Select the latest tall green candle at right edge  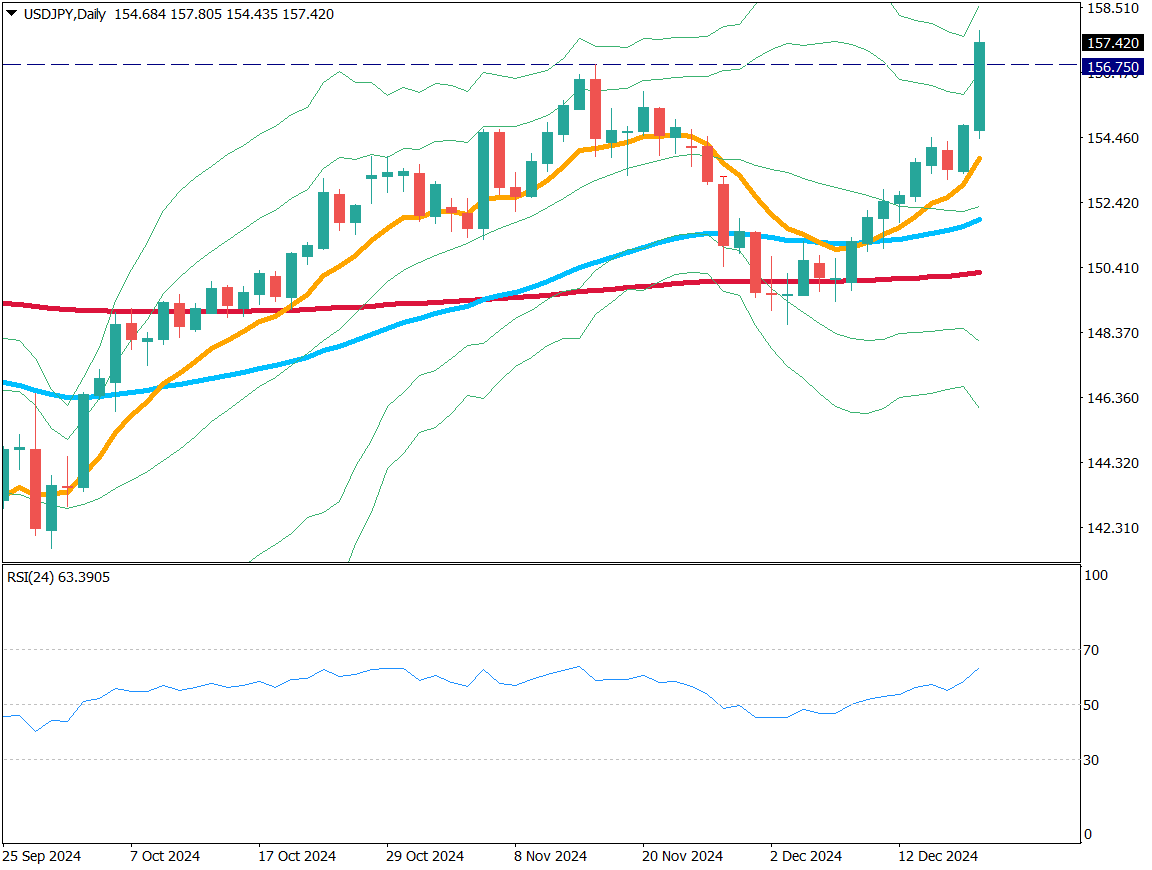979,86
